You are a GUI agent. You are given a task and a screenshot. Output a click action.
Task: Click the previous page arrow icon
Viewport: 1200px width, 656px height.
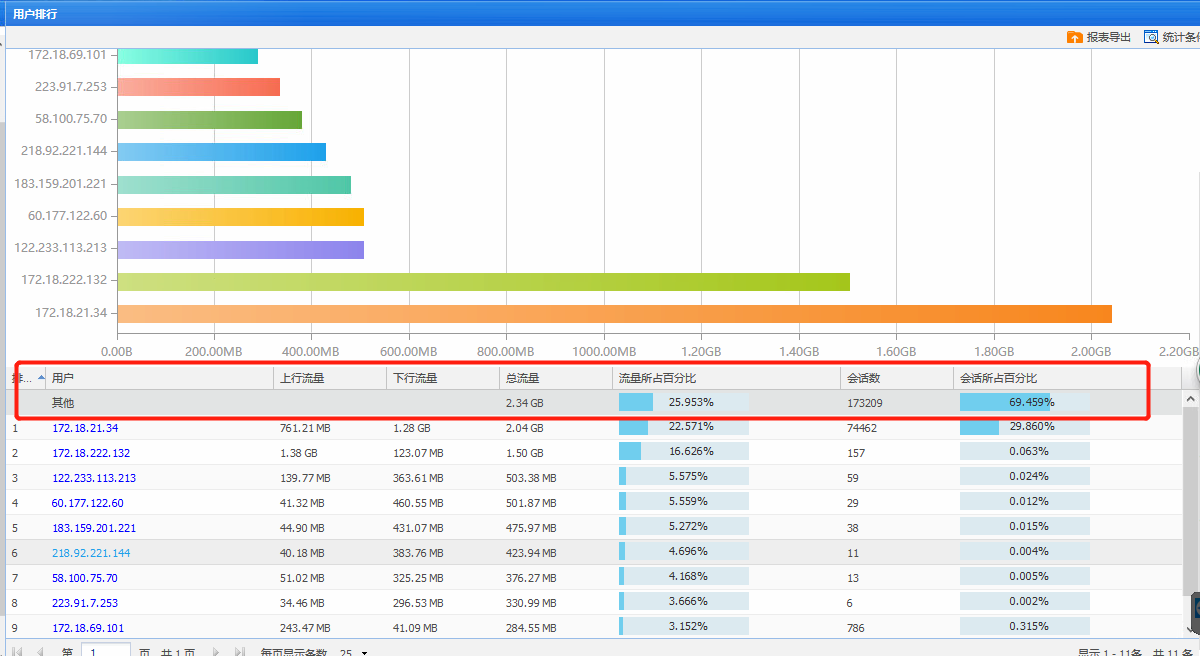pyautogui.click(x=40, y=652)
